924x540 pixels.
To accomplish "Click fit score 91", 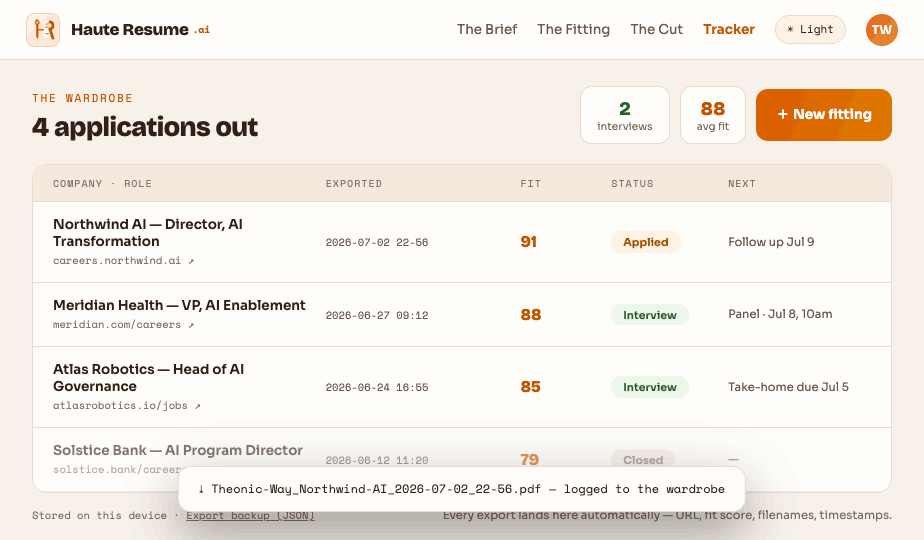I will 529,242.
